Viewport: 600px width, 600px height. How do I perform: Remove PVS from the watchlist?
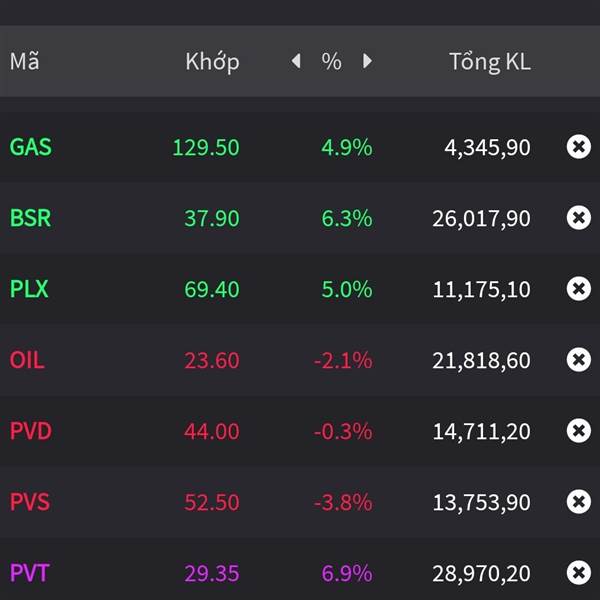(x=578, y=502)
